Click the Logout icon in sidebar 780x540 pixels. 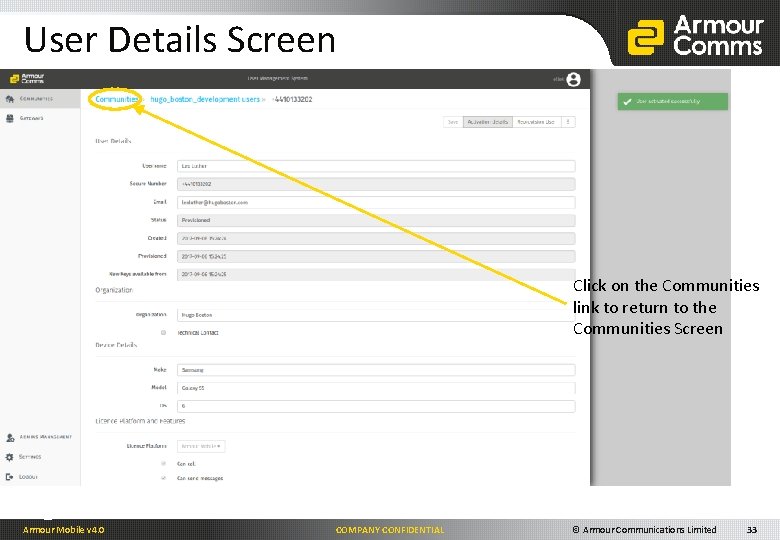9,477
